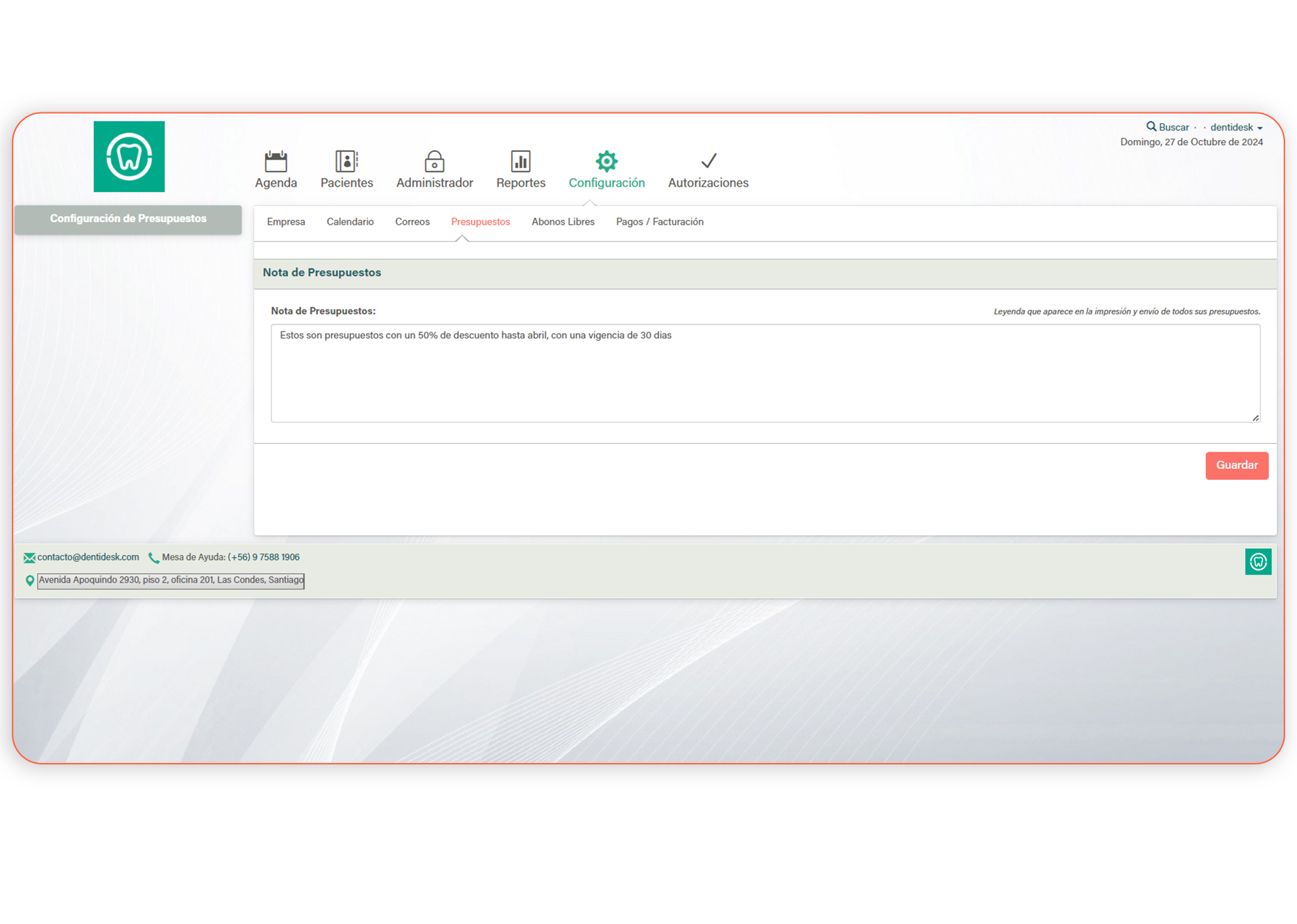This screenshot has height=924, width=1297.
Task: Click the Autorizaciones checkmark icon in the main window
Action: pos(708,162)
